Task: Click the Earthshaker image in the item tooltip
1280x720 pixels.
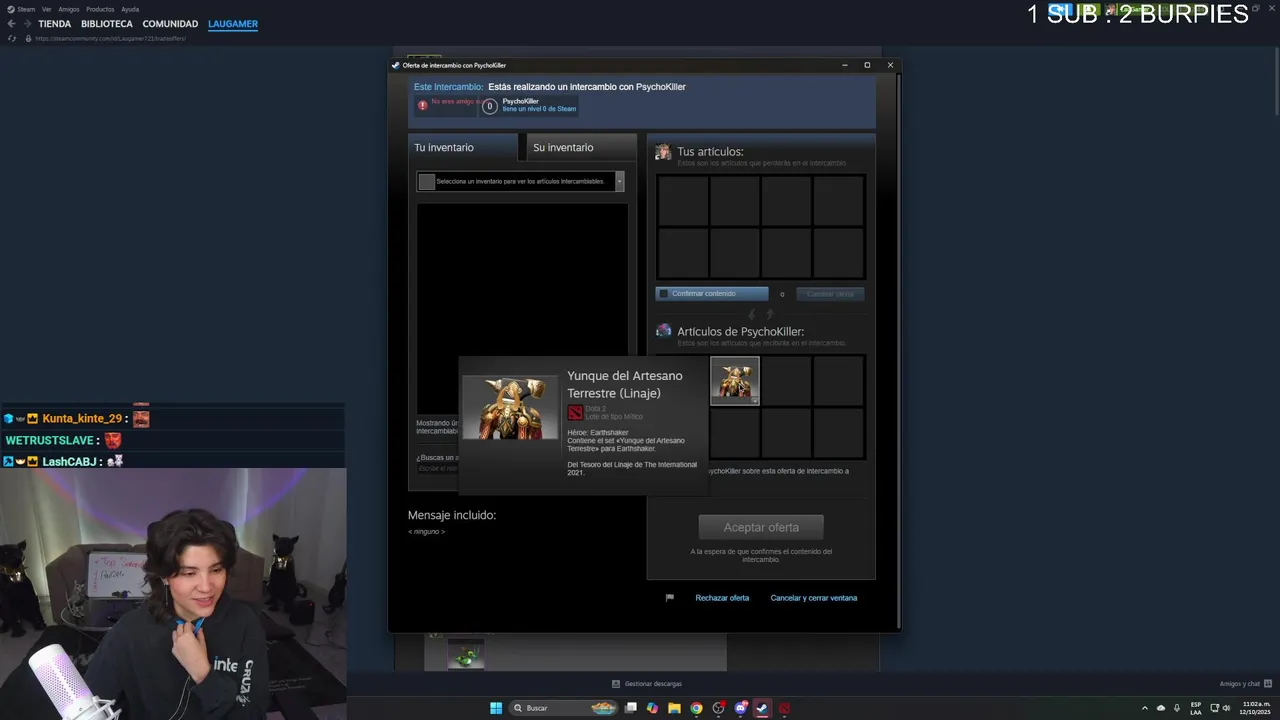Action: click(x=510, y=407)
